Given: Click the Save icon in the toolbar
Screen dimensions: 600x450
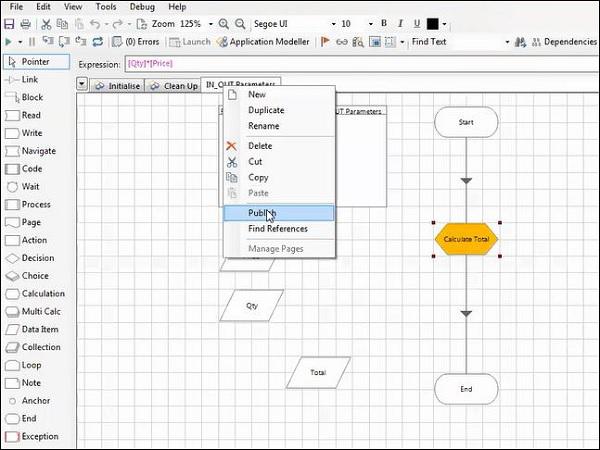Looking at the screenshot, I should click(x=9, y=24).
